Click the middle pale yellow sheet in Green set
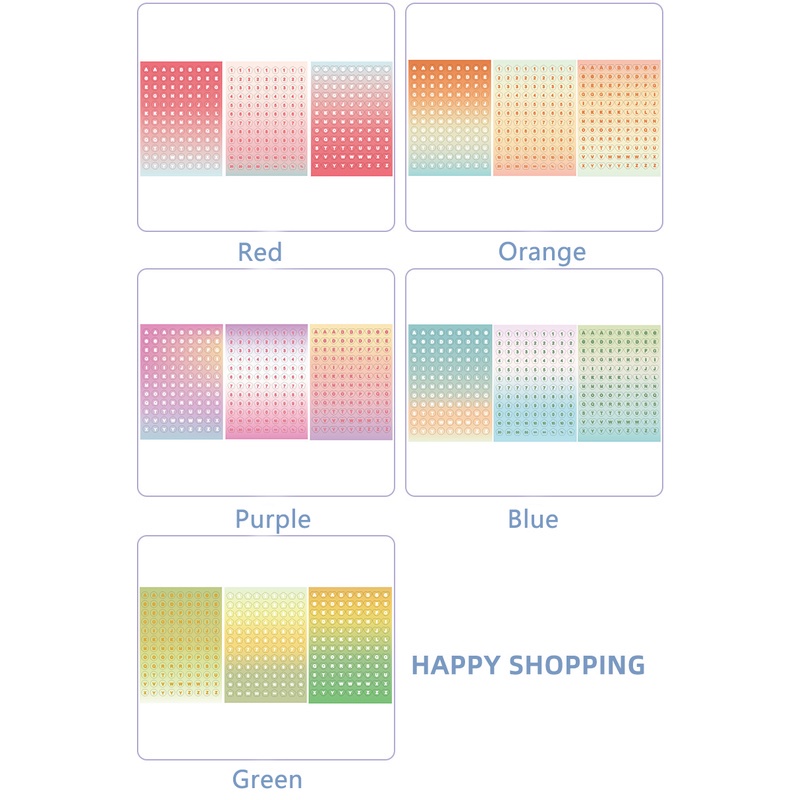800x800 pixels. (x=266, y=645)
